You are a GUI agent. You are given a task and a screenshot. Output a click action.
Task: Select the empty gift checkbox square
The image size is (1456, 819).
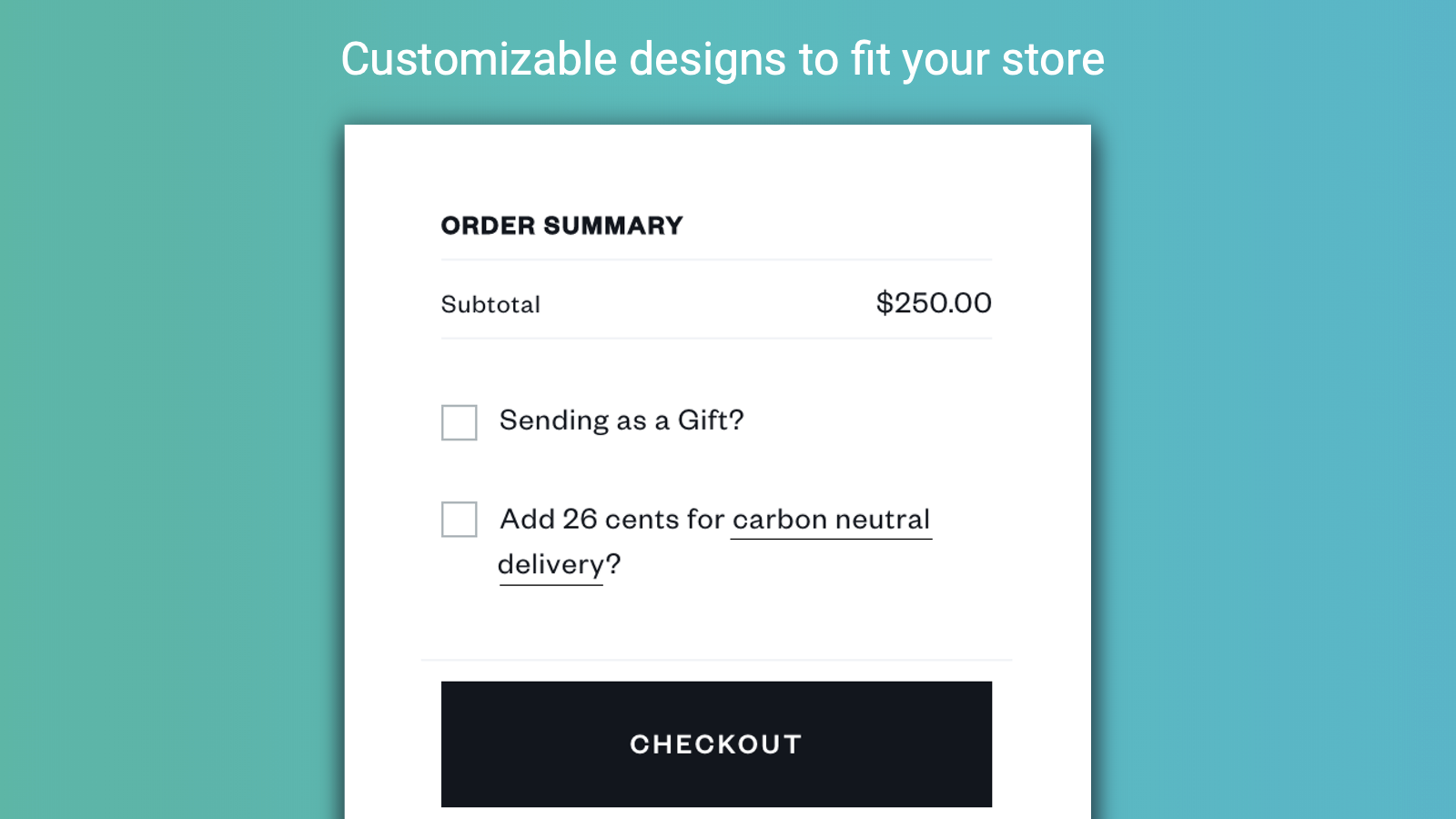[x=459, y=422]
